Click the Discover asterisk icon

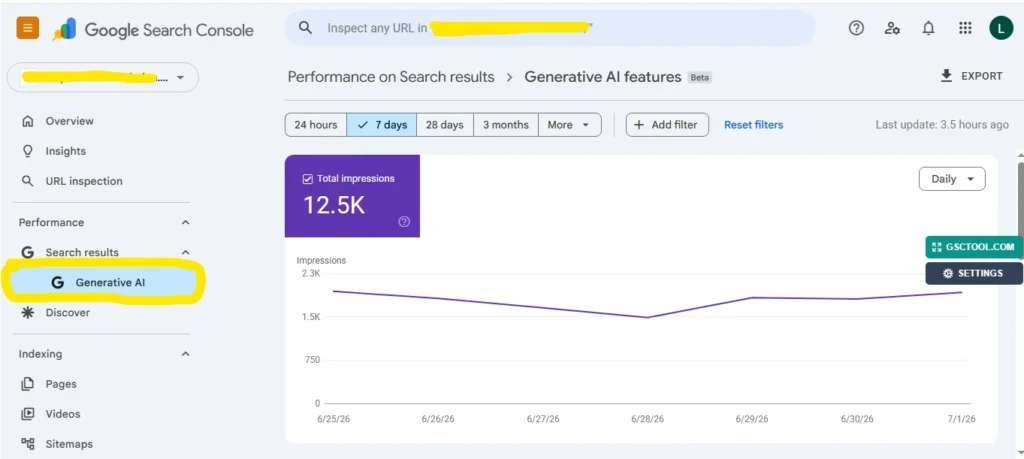coord(27,312)
